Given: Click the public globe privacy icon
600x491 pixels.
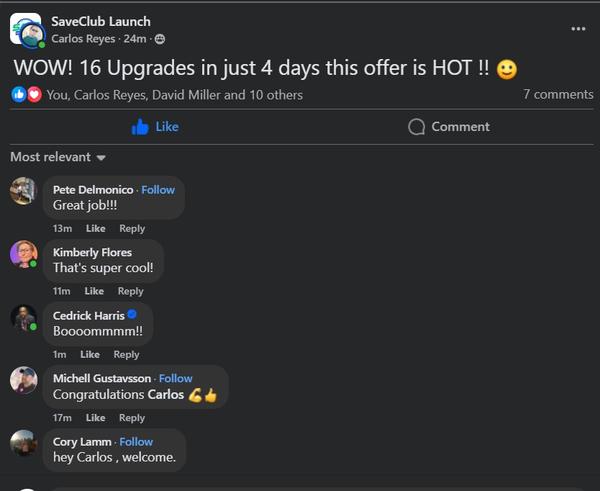Looking at the screenshot, I should (x=160, y=39).
